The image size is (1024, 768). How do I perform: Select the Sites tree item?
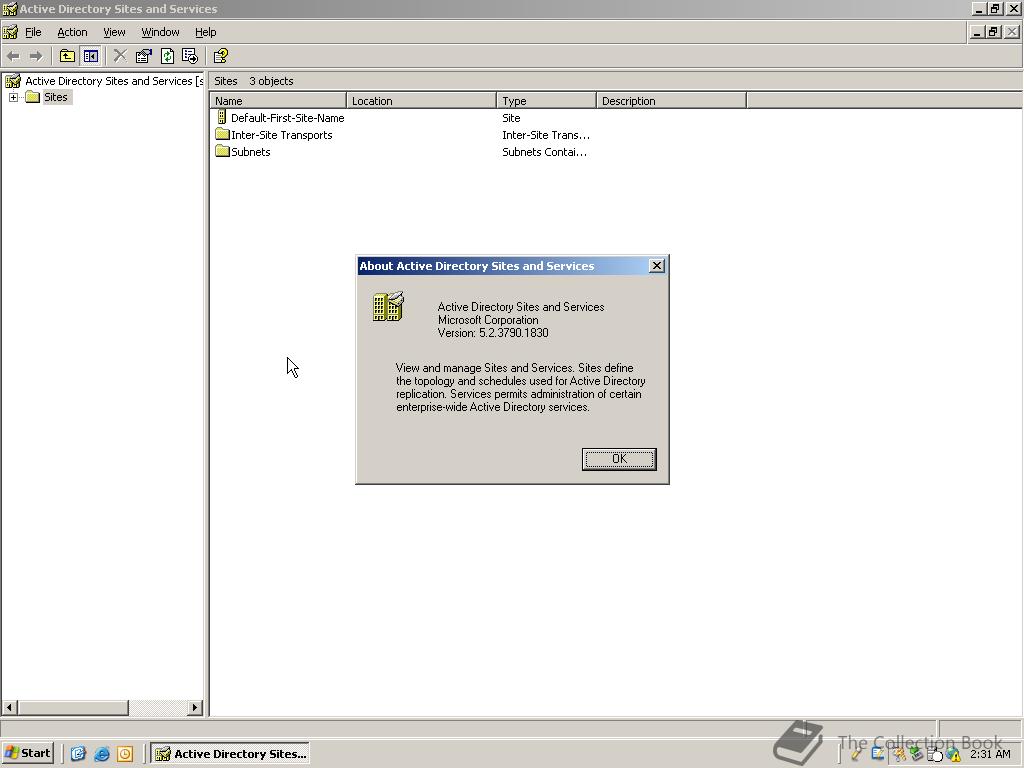[56, 97]
